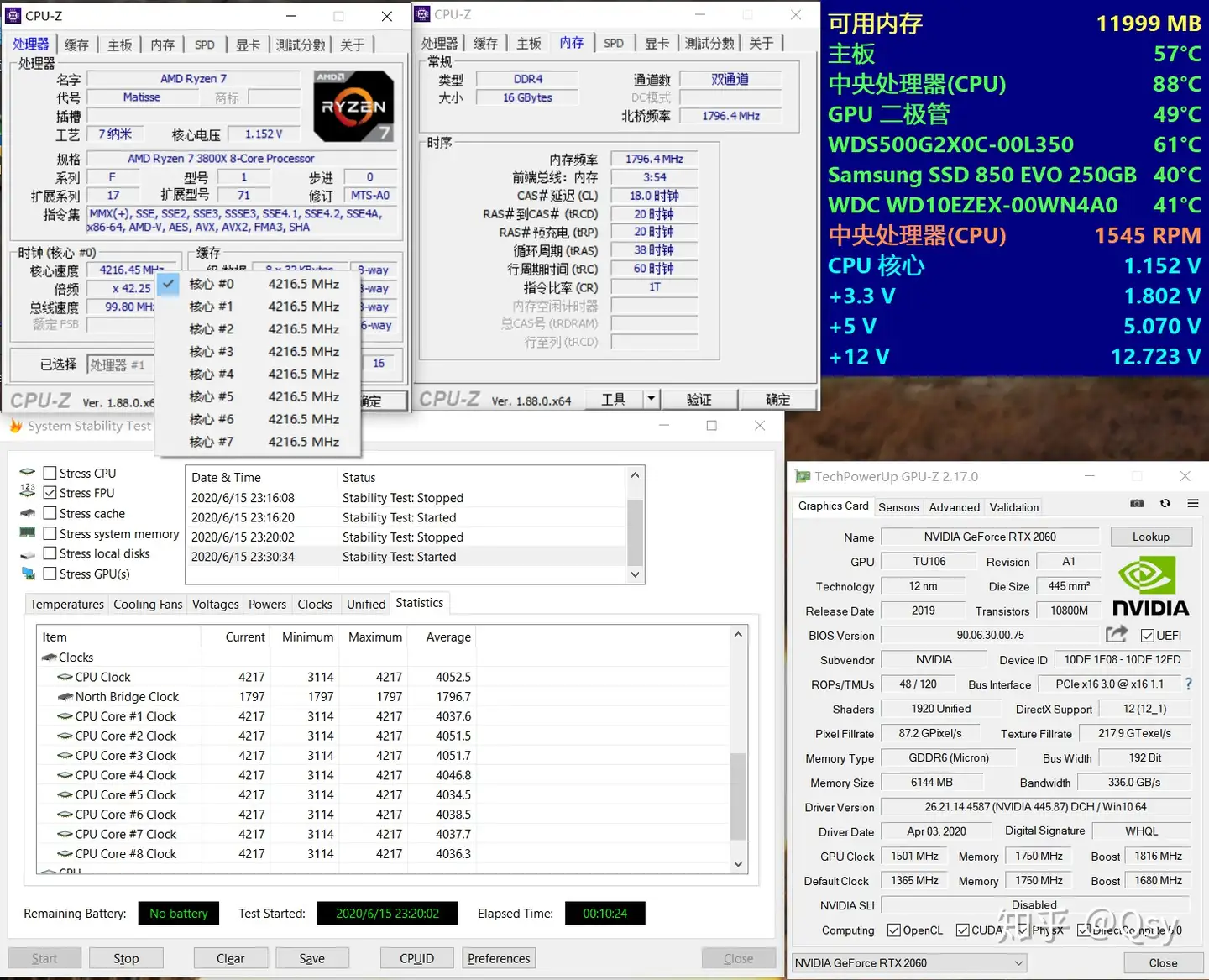Click the icon of the CPU Core #8 Clock row
Image resolution: width=1209 pixels, height=980 pixels.
pyautogui.click(x=65, y=853)
